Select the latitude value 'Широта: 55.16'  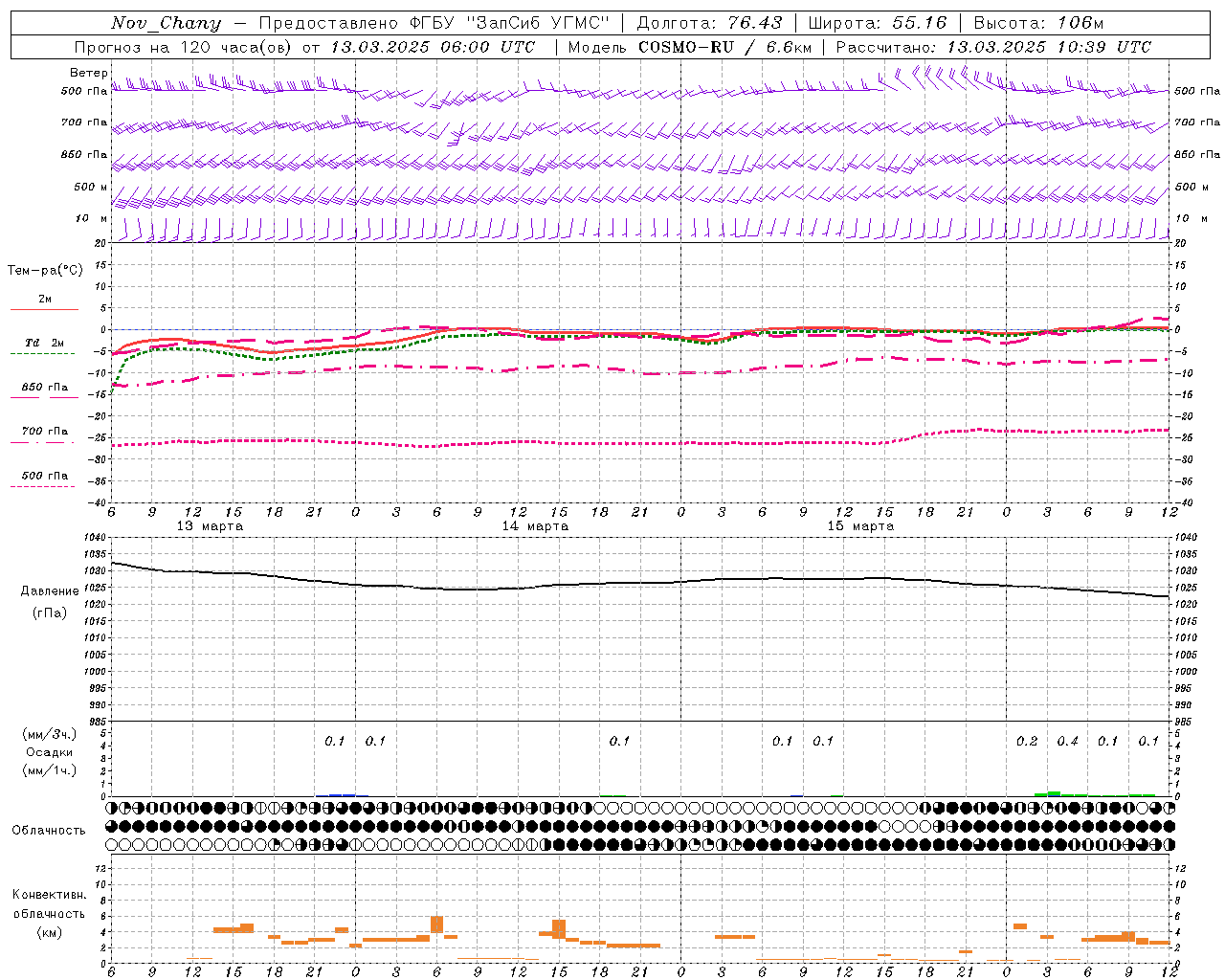point(878,23)
